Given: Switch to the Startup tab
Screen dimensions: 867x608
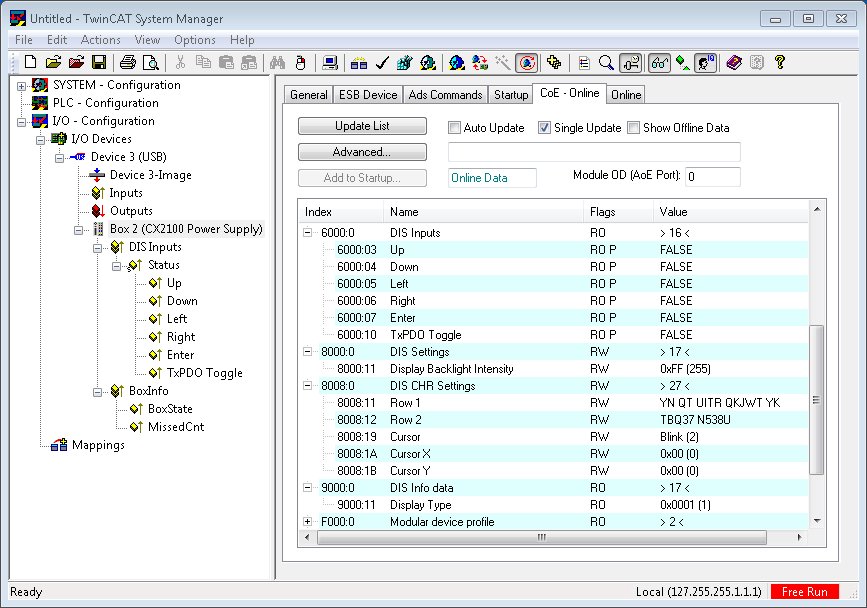Looking at the screenshot, I should click(511, 95).
